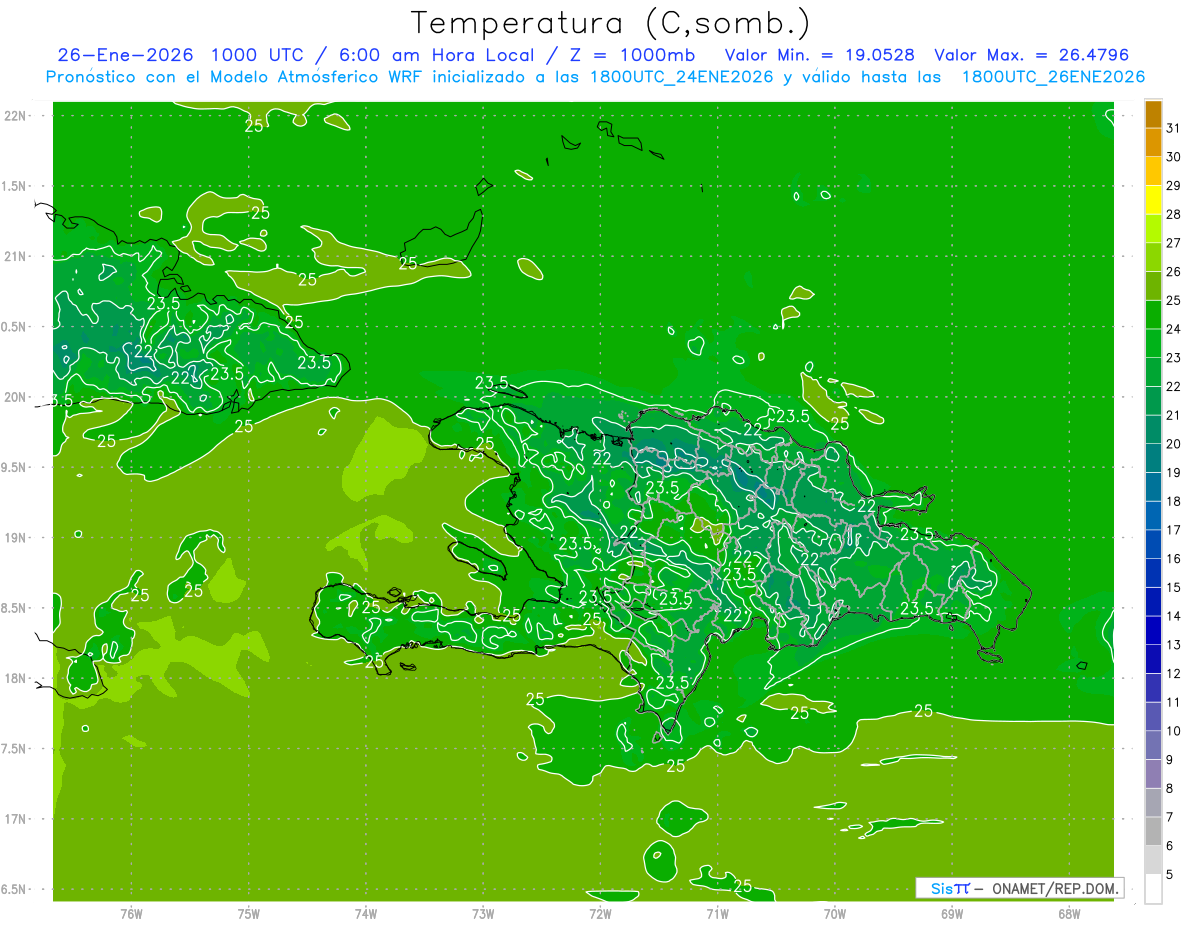Click the legend value "24"
This screenshot has height=927, width=1200.
(1173, 329)
